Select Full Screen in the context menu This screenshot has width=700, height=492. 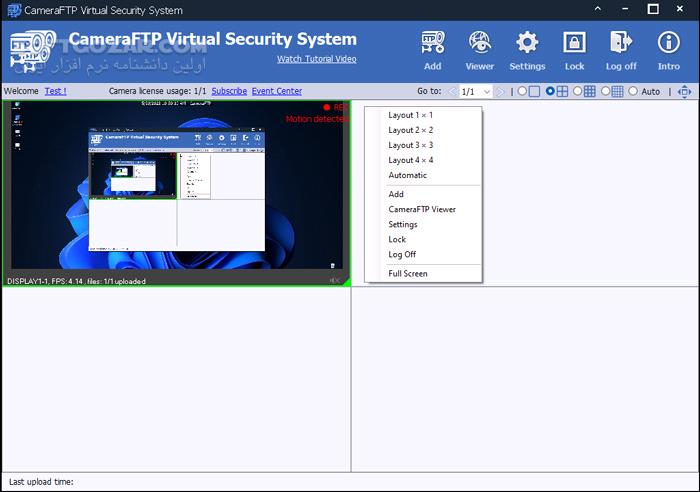[408, 273]
